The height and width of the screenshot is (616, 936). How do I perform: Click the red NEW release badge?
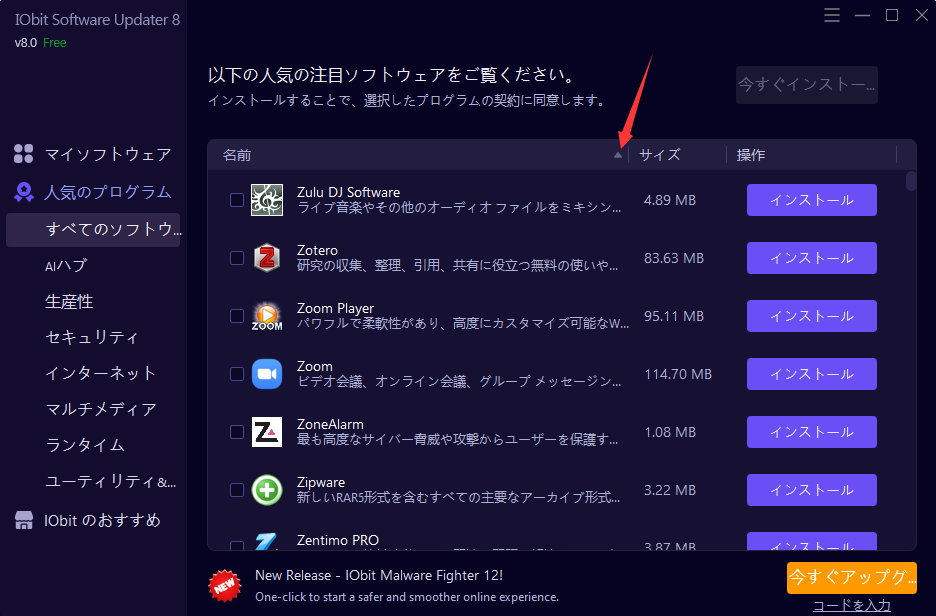[225, 586]
